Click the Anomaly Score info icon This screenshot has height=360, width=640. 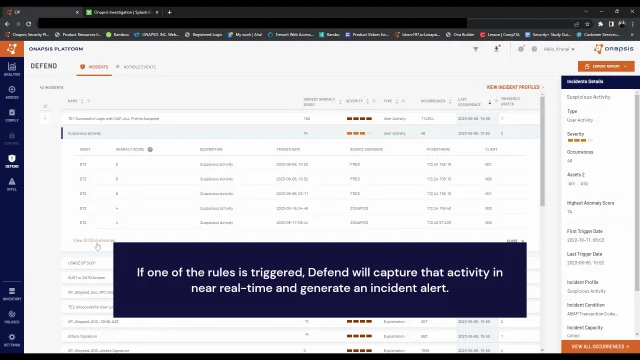click(x=150, y=149)
